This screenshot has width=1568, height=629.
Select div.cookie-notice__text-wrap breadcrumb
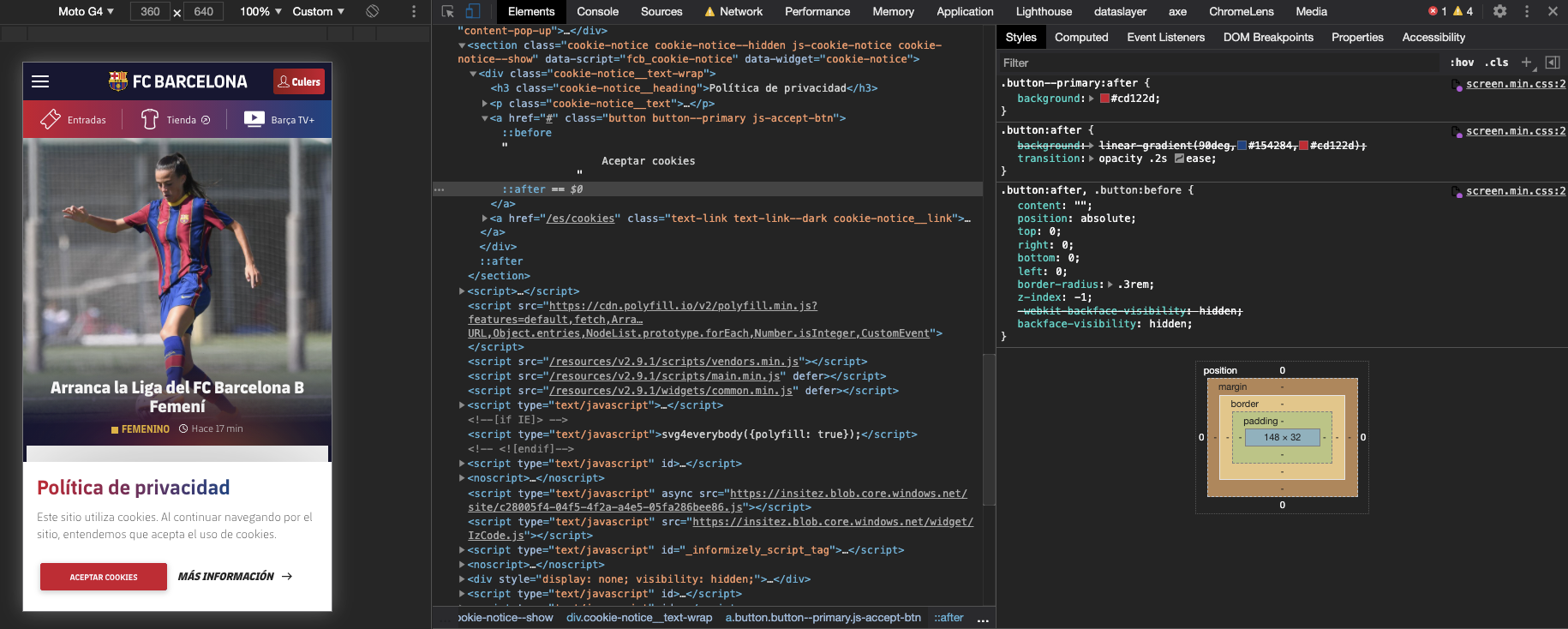(x=639, y=617)
